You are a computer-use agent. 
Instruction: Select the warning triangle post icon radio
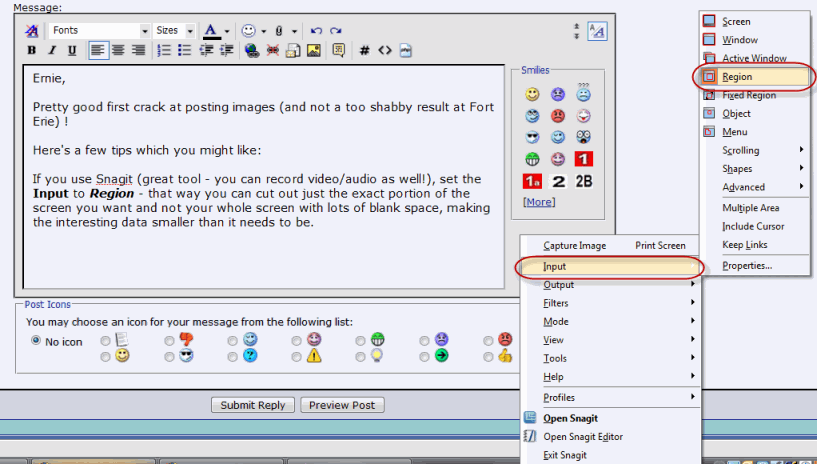tap(296, 357)
